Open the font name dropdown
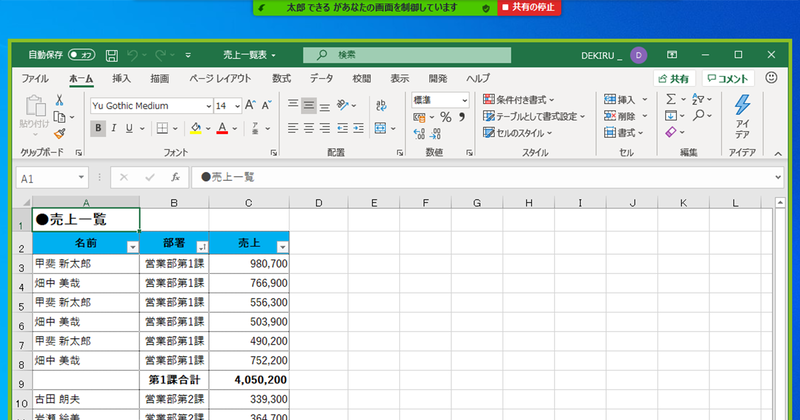Screen dimensions: 800x420 point(208,106)
